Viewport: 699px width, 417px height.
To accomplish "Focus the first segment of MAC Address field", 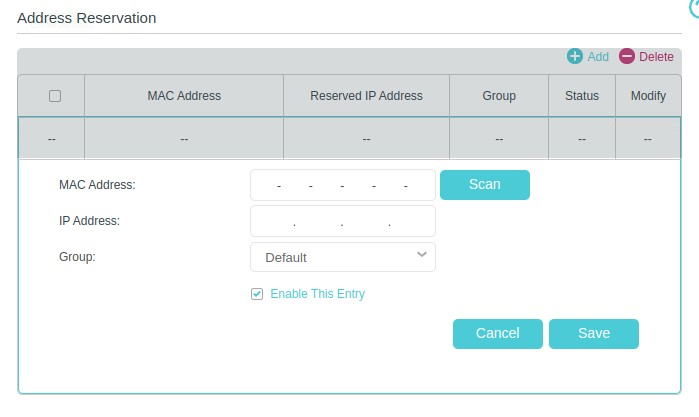I will click(264, 186).
